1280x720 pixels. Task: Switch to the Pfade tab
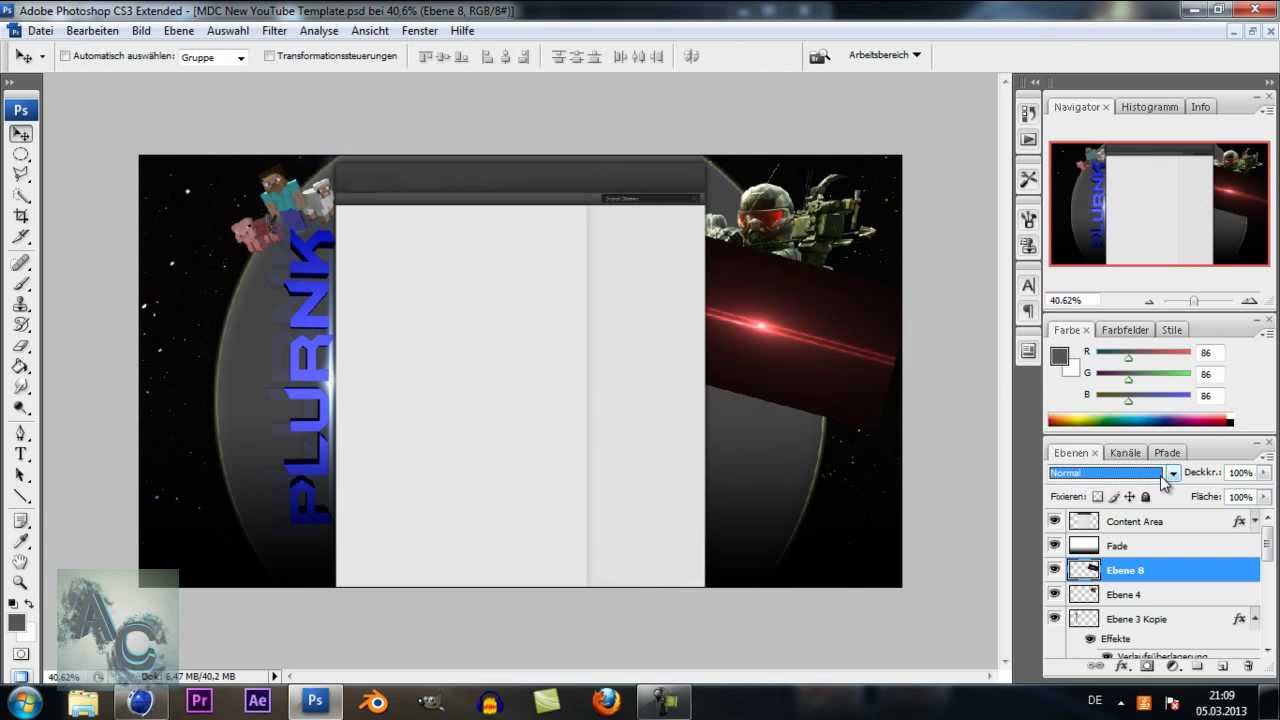(x=1167, y=453)
